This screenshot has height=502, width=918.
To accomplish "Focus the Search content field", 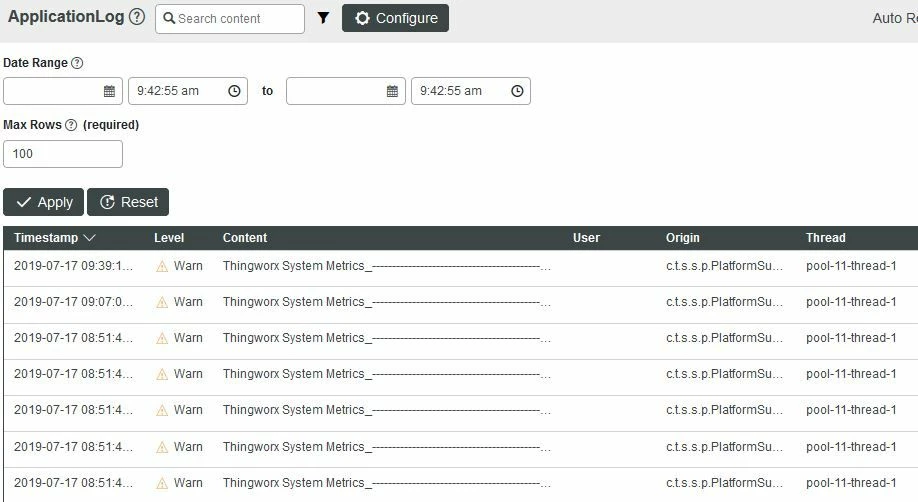I will pos(230,19).
